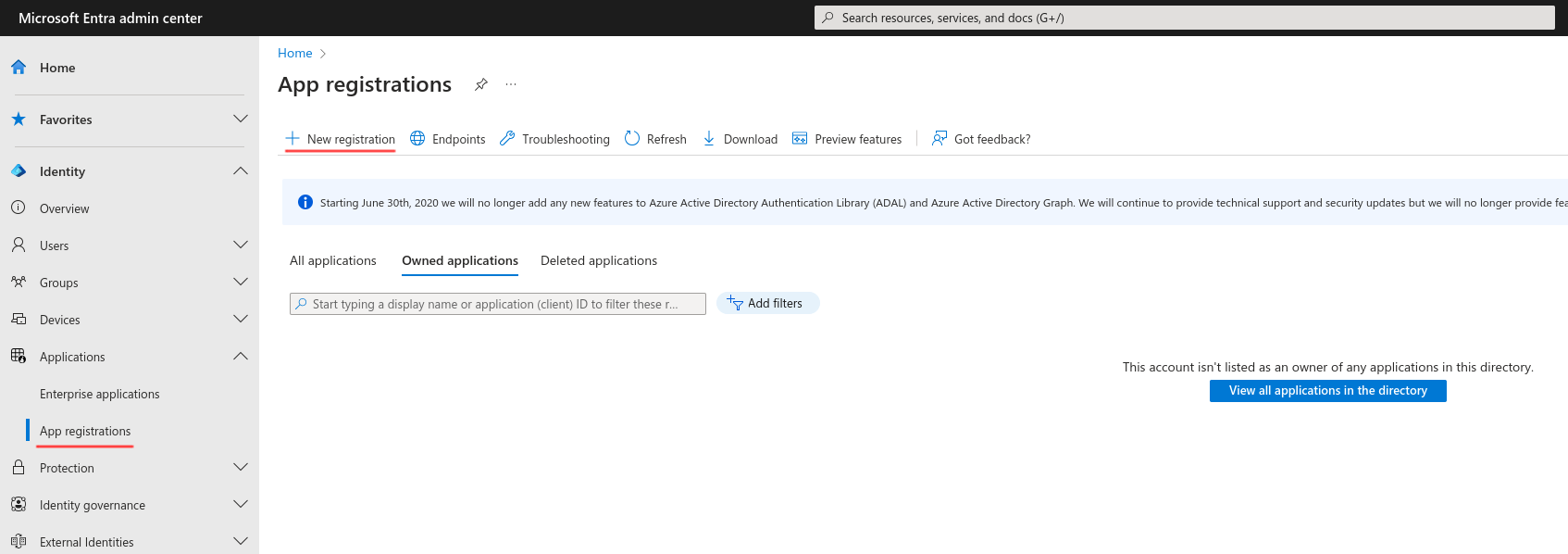Click the Users person icon
This screenshot has width=1568, height=554.
point(19,245)
